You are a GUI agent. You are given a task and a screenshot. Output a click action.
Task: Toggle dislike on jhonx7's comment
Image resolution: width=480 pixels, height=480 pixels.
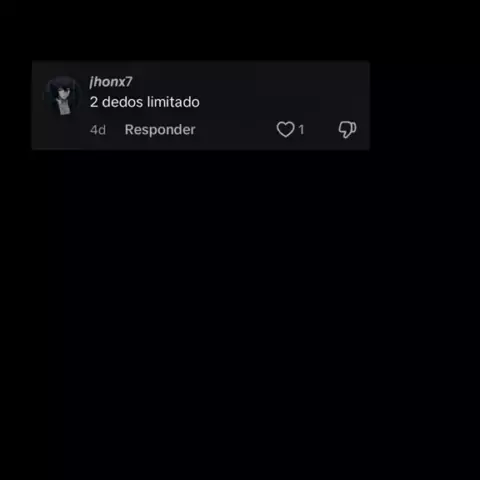click(347, 130)
